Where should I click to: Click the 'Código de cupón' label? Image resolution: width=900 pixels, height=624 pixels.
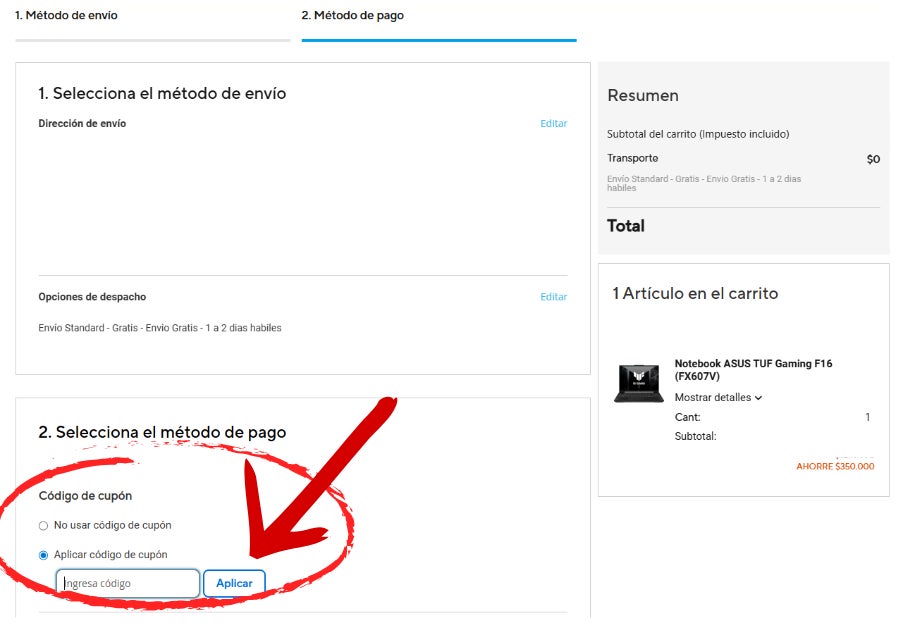pyautogui.click(x=85, y=496)
